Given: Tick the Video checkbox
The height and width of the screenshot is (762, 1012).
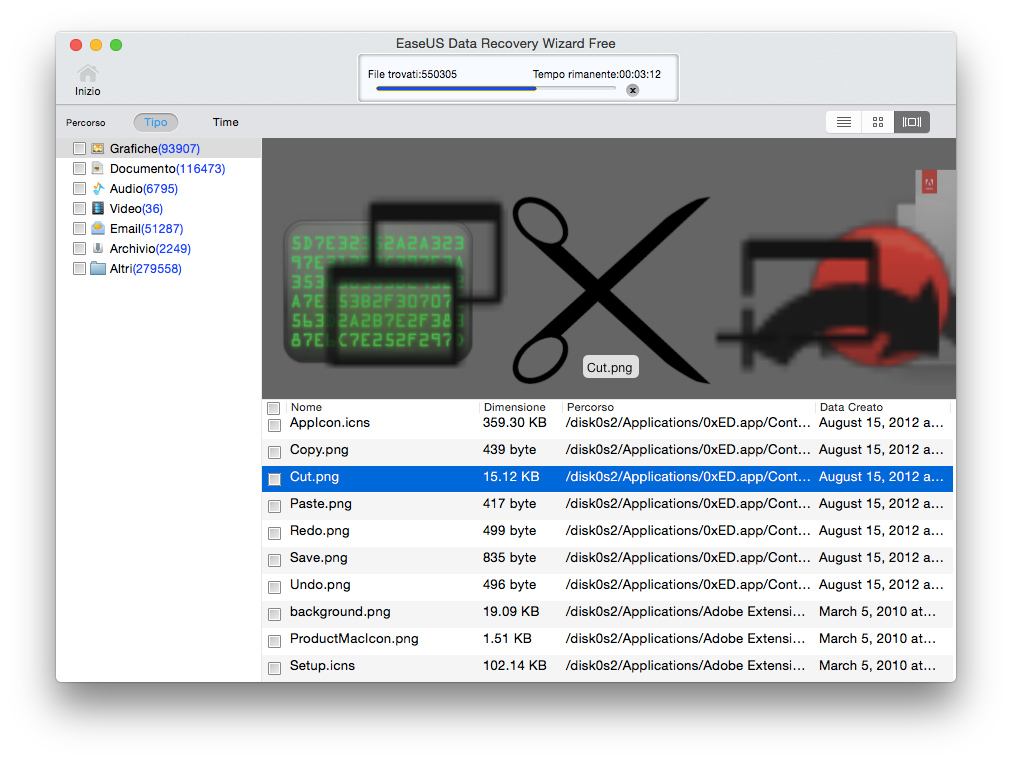Looking at the screenshot, I should point(79,208).
